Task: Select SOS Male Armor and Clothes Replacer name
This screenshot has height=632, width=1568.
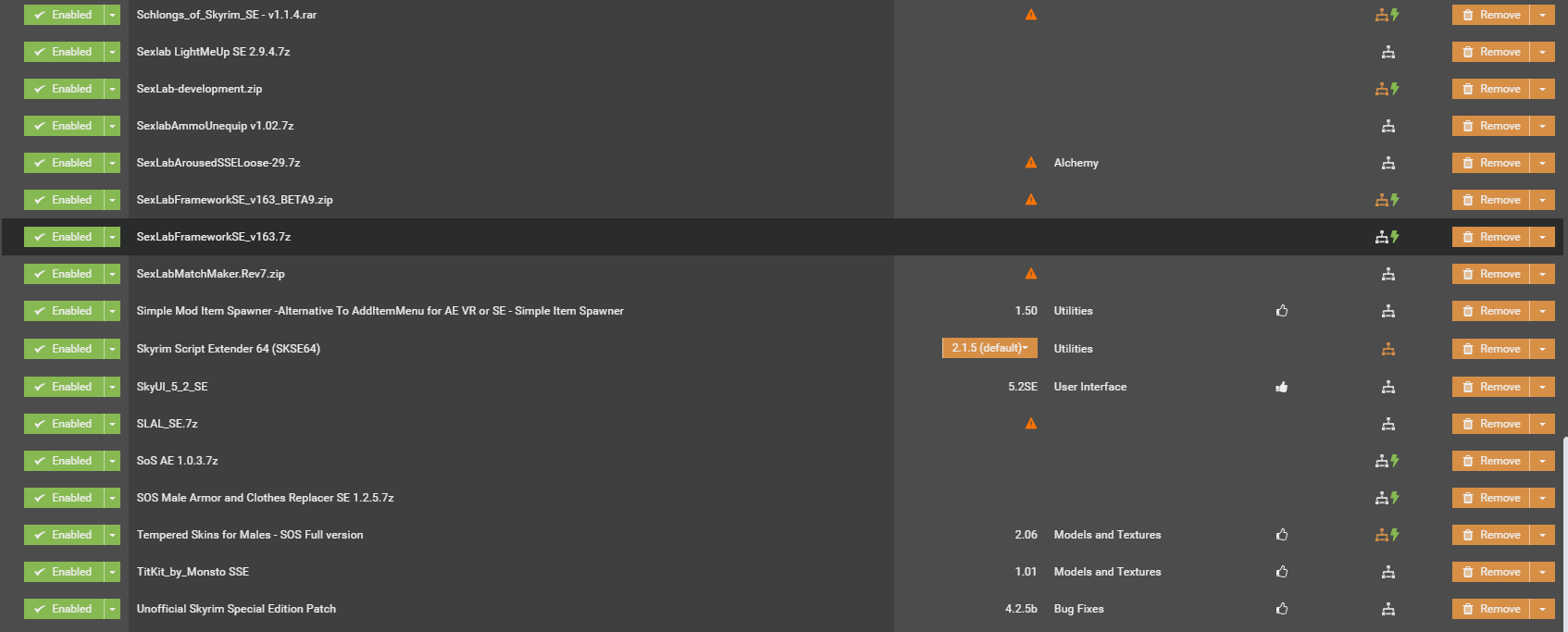Action: tap(265, 498)
